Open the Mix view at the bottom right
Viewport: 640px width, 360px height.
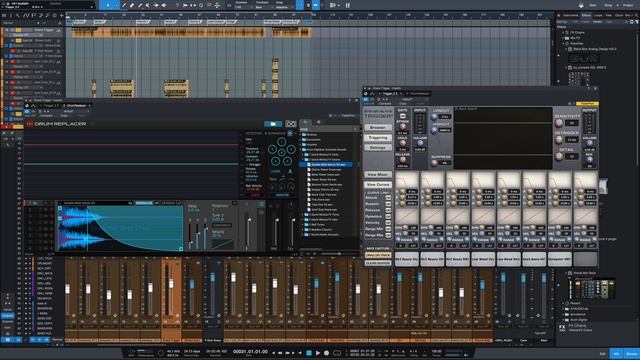tap(617, 354)
